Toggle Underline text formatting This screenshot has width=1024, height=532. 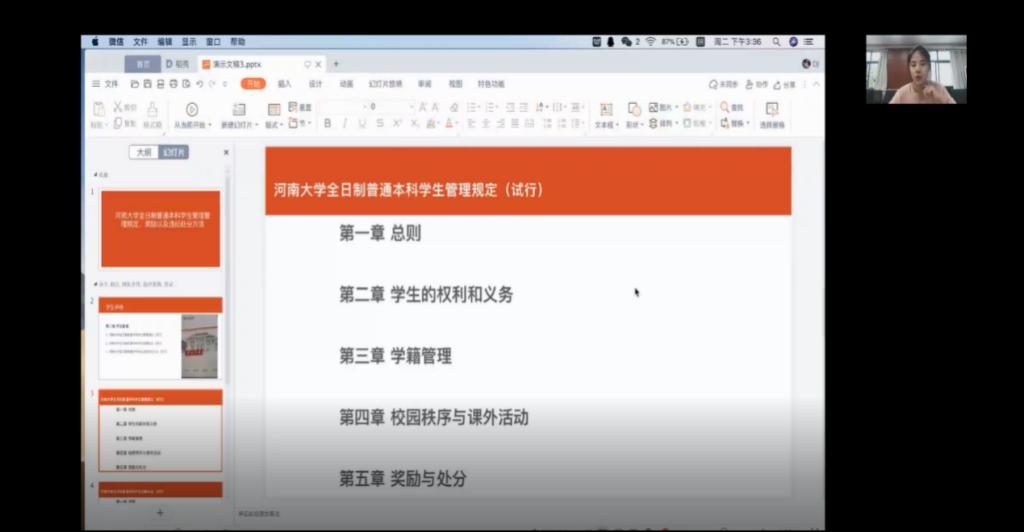[362, 123]
